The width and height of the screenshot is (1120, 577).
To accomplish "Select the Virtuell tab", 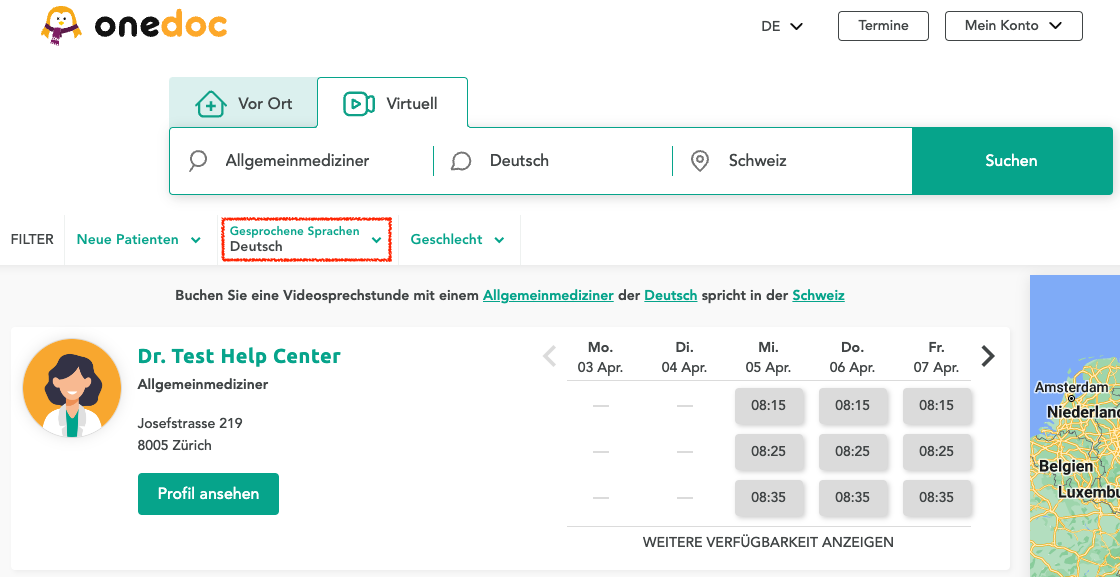I will (x=391, y=103).
